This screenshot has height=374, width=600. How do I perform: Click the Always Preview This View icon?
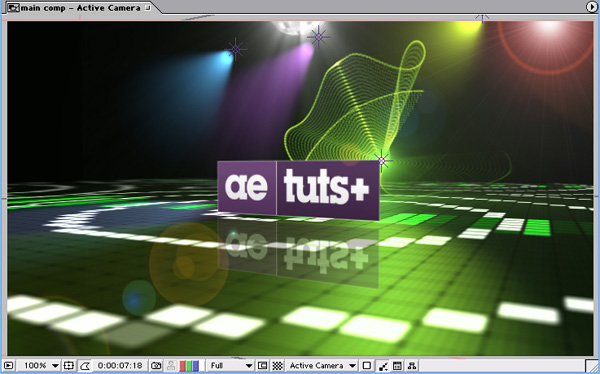pyautogui.click(x=8, y=366)
